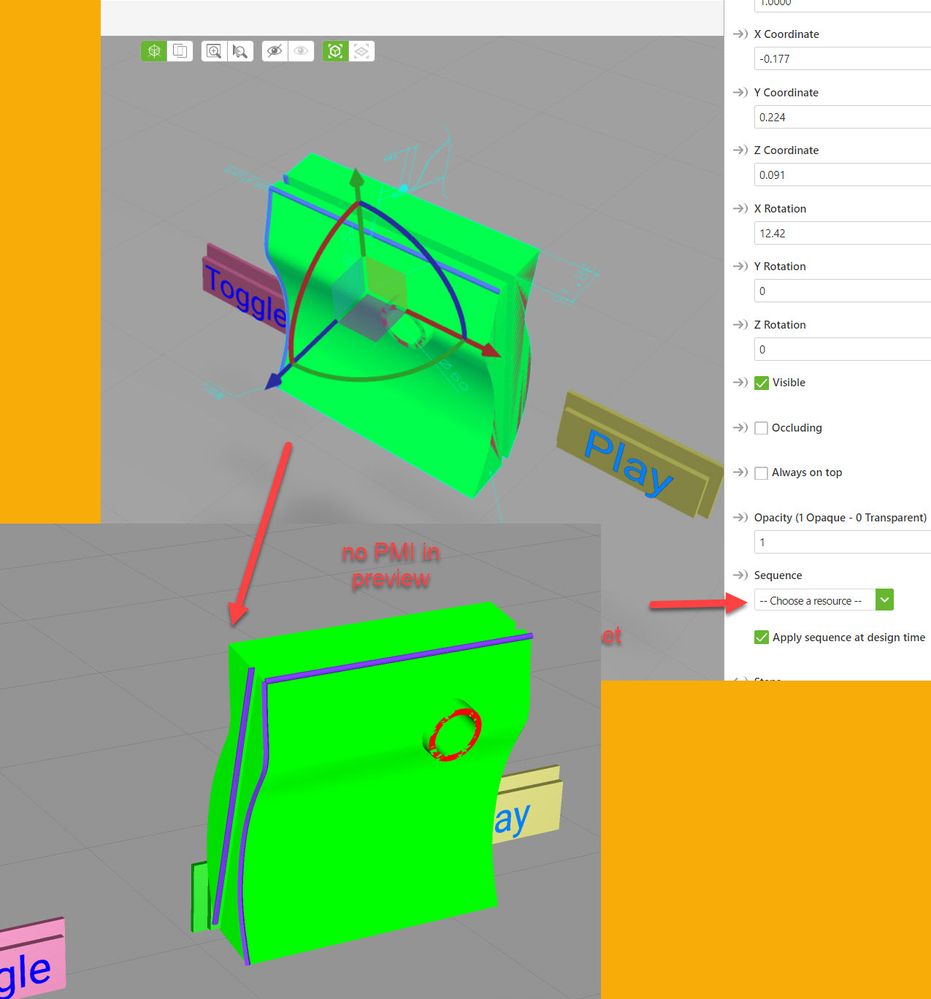
Task: Open the Sequence resource dropdown arrow
Action: point(884,600)
